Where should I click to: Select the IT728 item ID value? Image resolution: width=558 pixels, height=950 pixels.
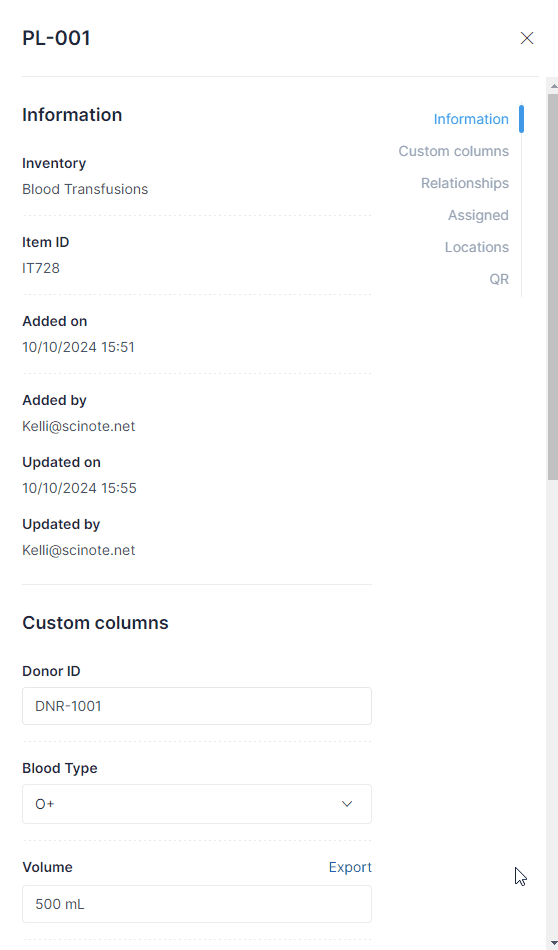pos(41,268)
